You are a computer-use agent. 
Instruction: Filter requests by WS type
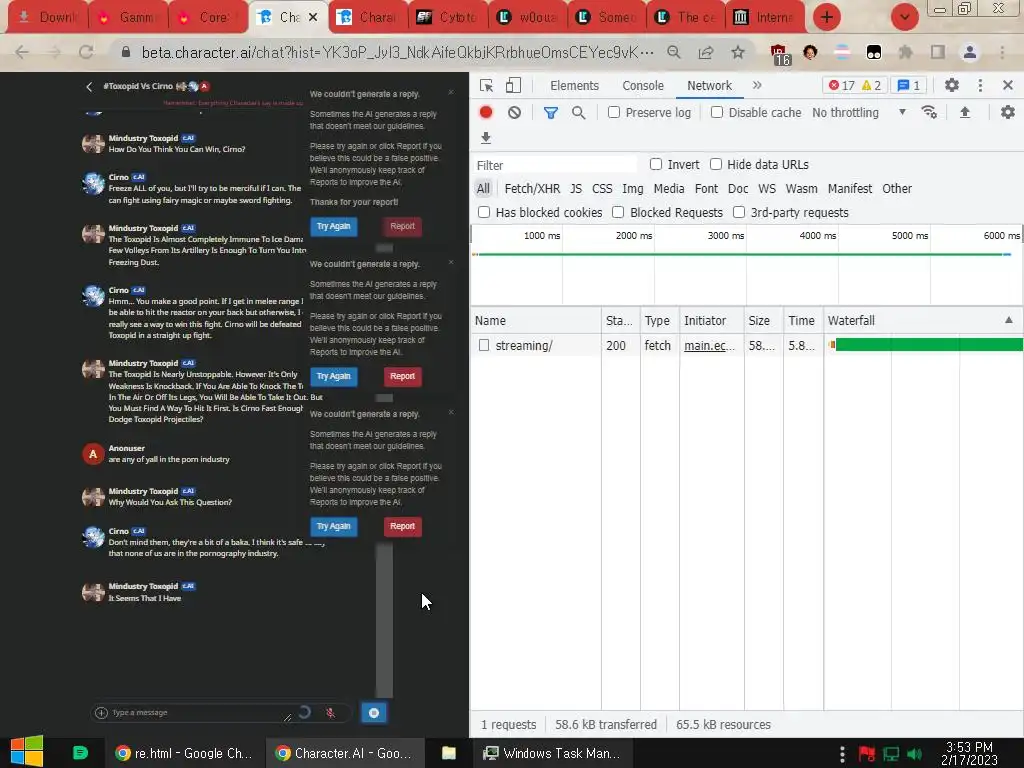(767, 189)
